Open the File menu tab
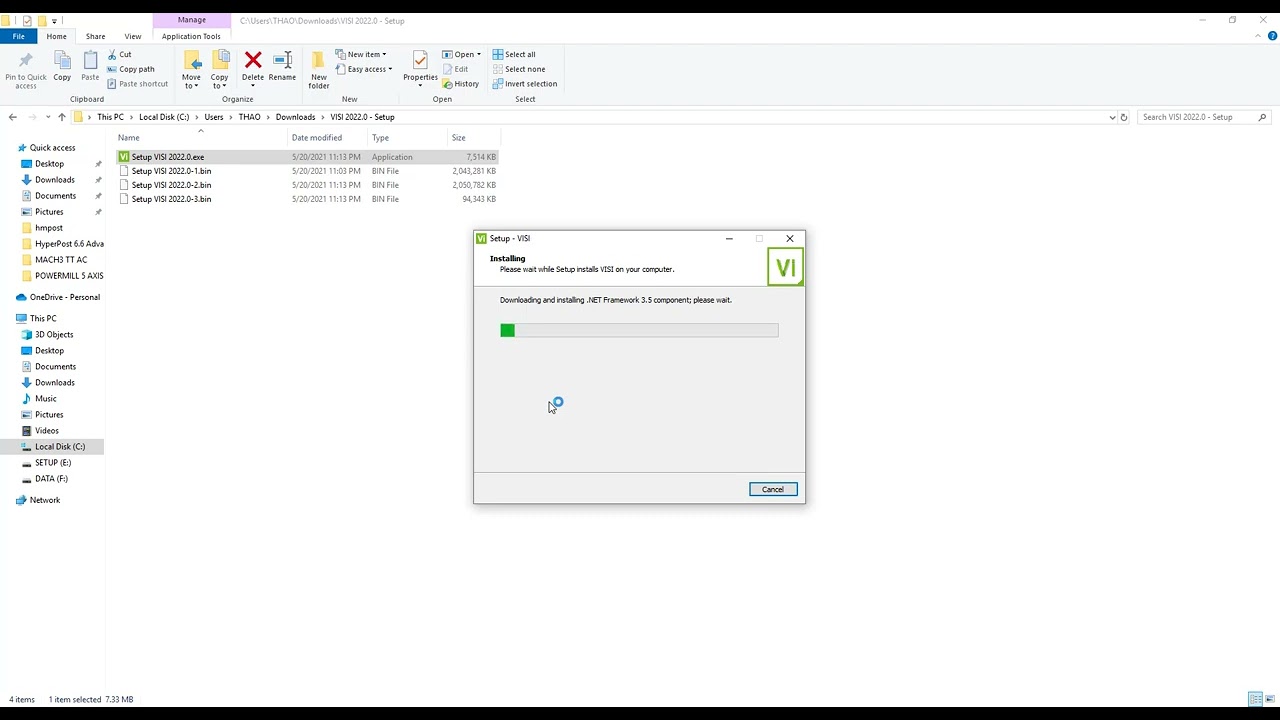The image size is (1280, 720). [18, 36]
